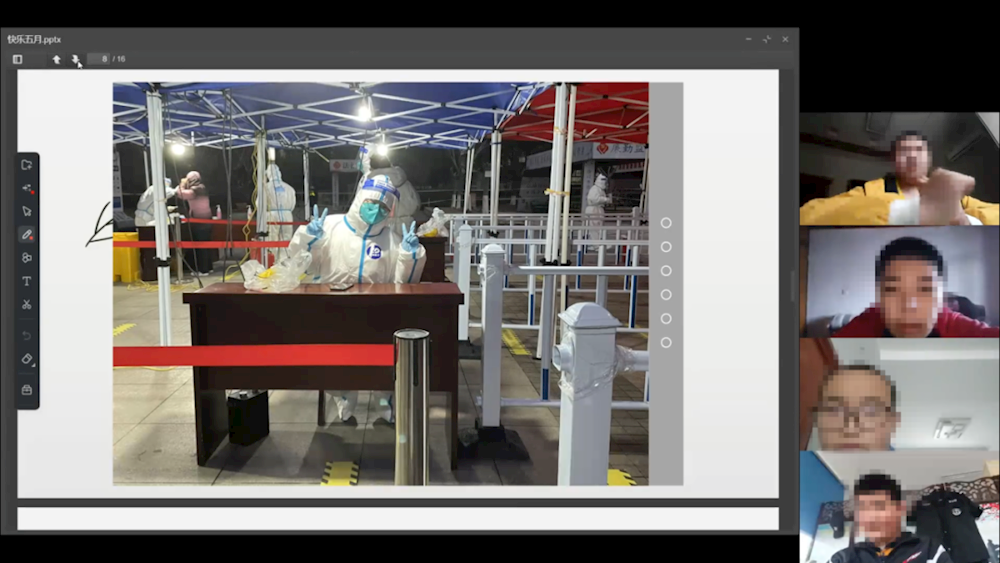Screen dimensions: 1000x563
Task: Go to next page with down arrow
Action: 76,59
